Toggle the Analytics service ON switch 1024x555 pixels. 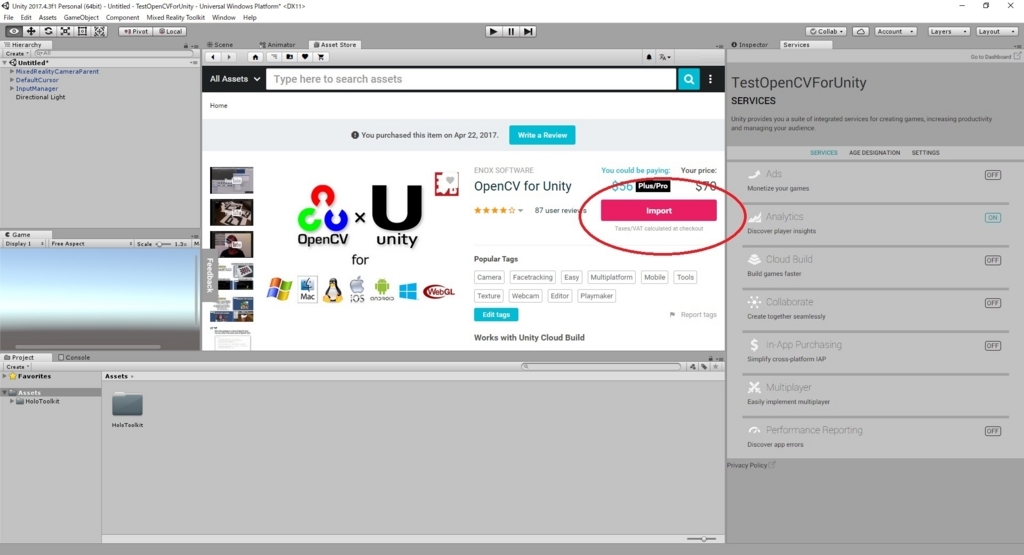pos(993,218)
